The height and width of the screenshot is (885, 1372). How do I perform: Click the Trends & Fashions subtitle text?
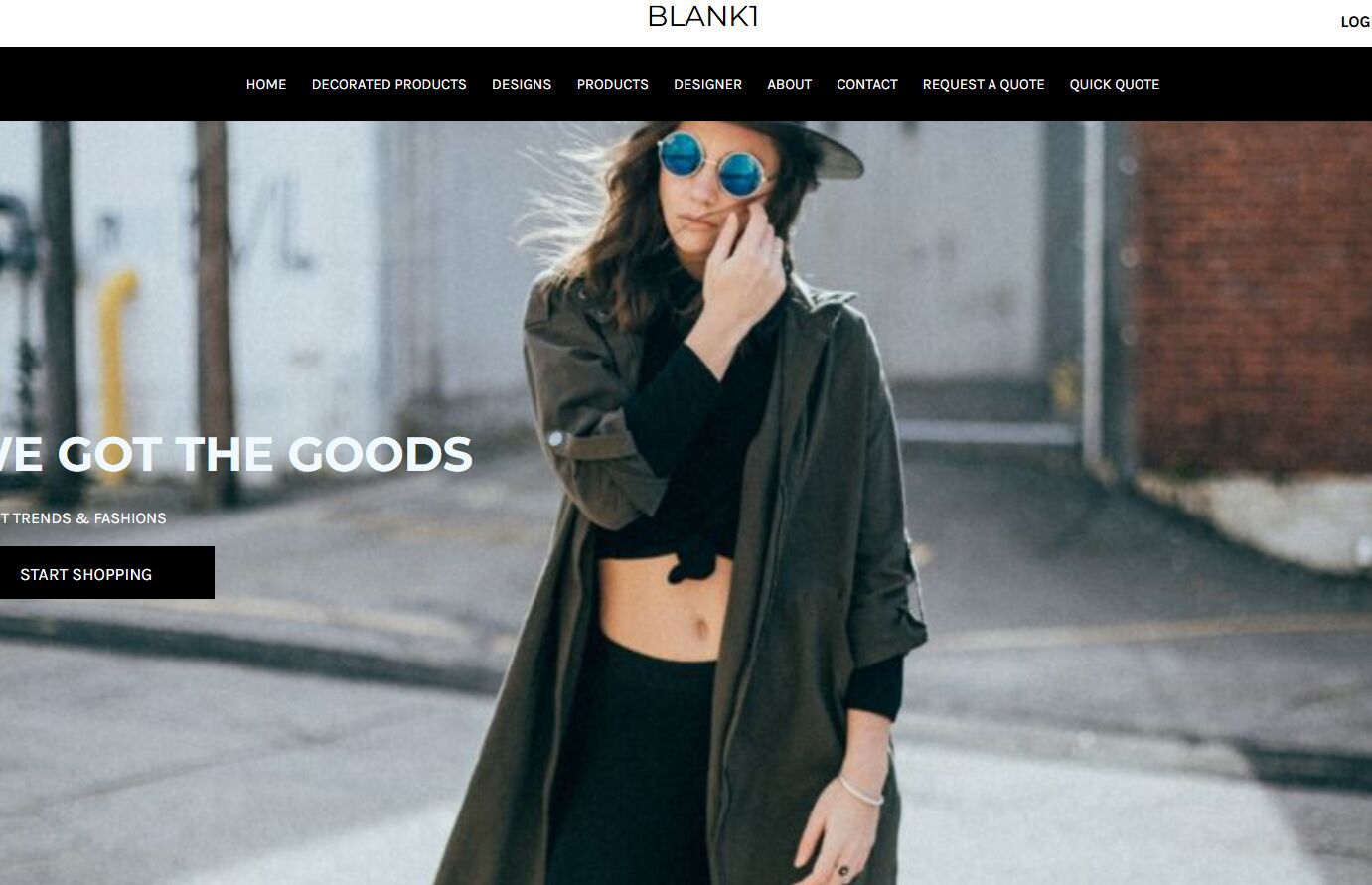tap(82, 518)
